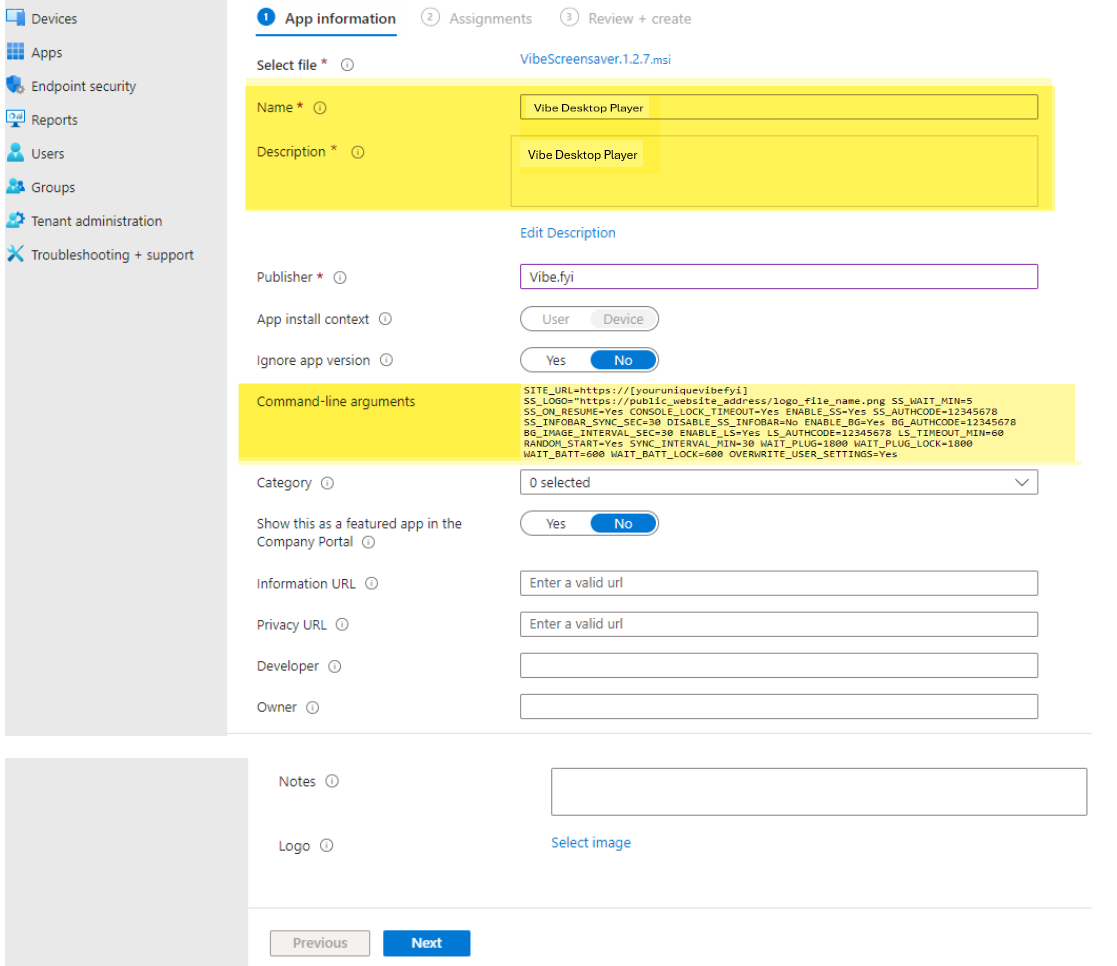Show info tooltip for Developer

click(x=334, y=666)
